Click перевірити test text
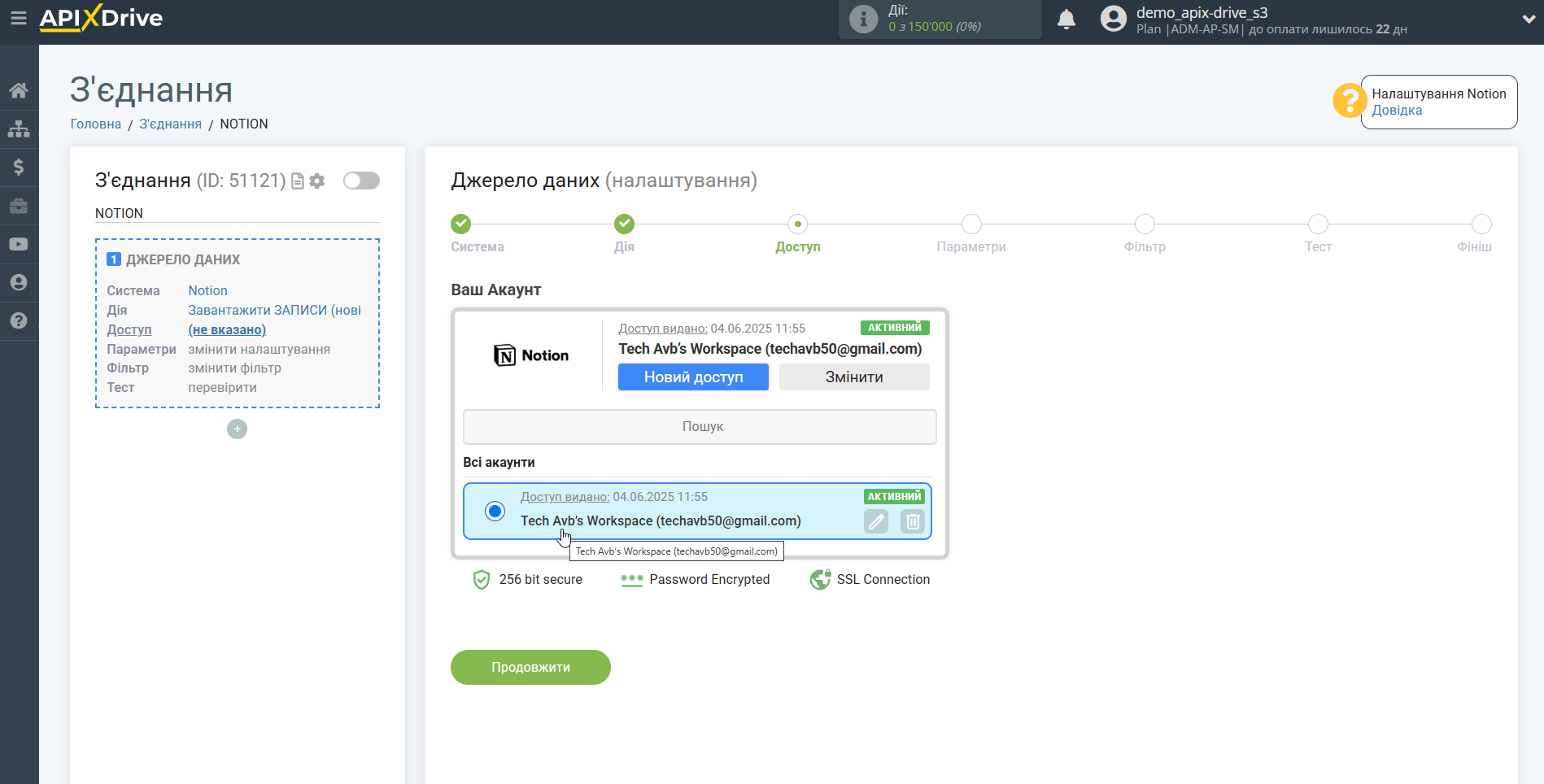Image resolution: width=1544 pixels, height=784 pixels. coord(223,388)
